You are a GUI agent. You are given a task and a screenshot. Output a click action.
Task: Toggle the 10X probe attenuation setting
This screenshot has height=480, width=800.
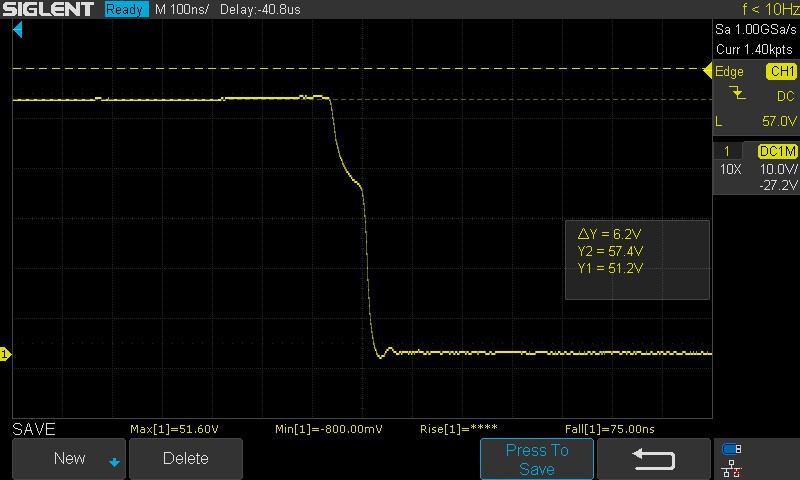pyautogui.click(x=731, y=169)
